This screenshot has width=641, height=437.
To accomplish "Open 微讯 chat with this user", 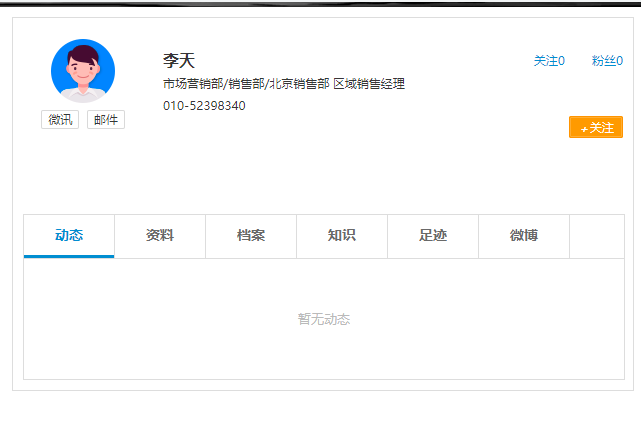I will 60,120.
